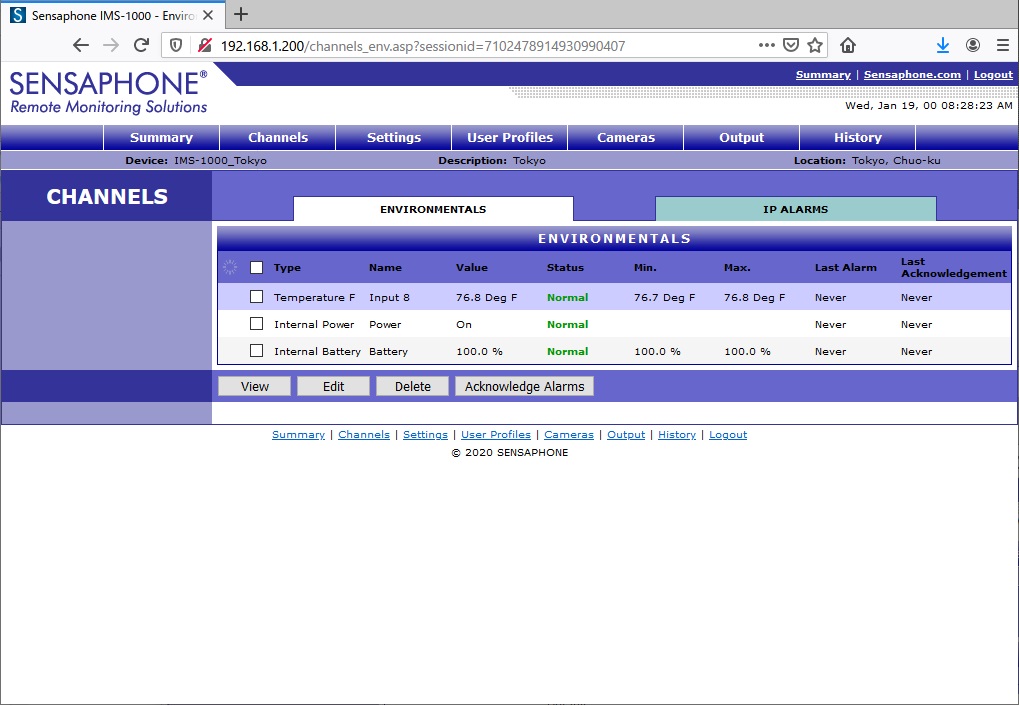Image resolution: width=1019 pixels, height=706 pixels.
Task: Click the 'Last Alarm' column header
Action: [x=845, y=267]
